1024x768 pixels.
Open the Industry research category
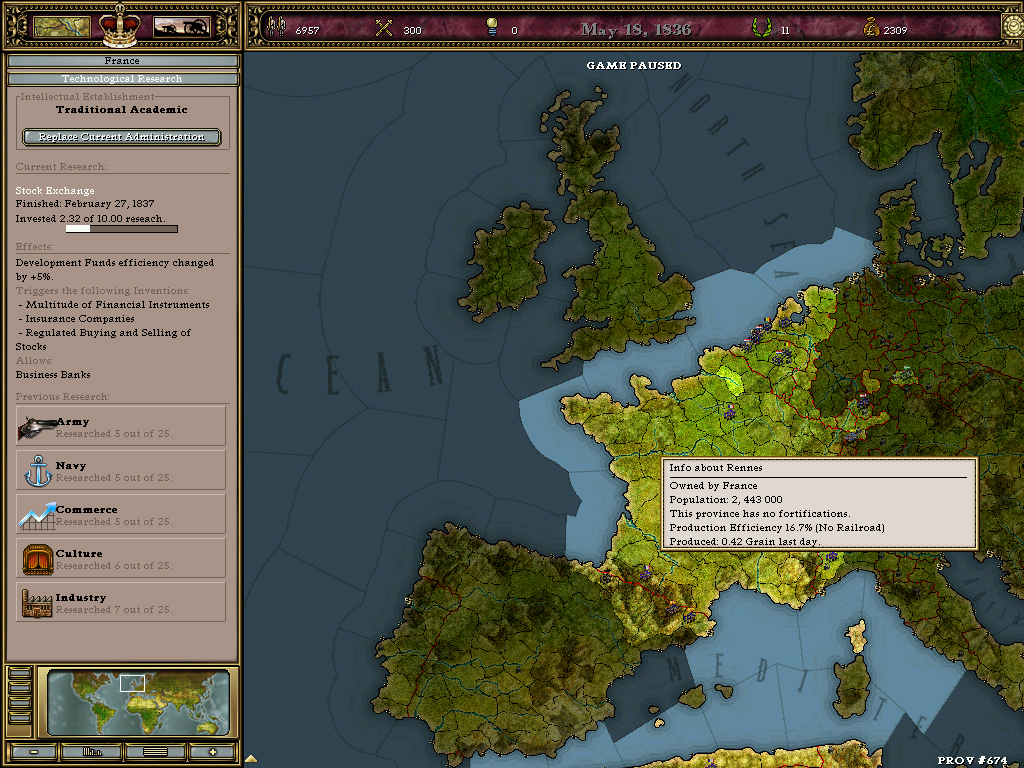click(121, 603)
